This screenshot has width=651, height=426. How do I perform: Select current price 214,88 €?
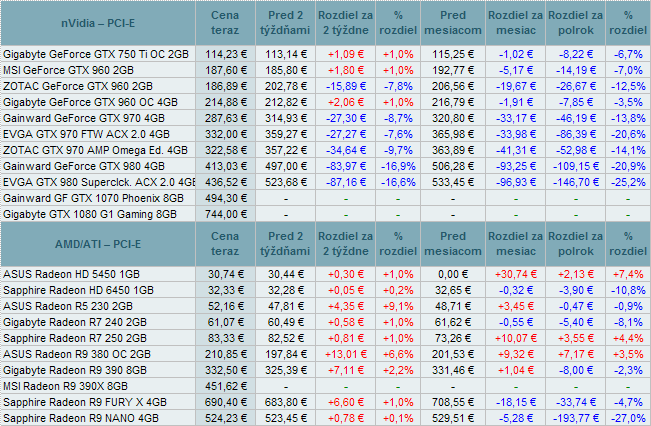226,102
